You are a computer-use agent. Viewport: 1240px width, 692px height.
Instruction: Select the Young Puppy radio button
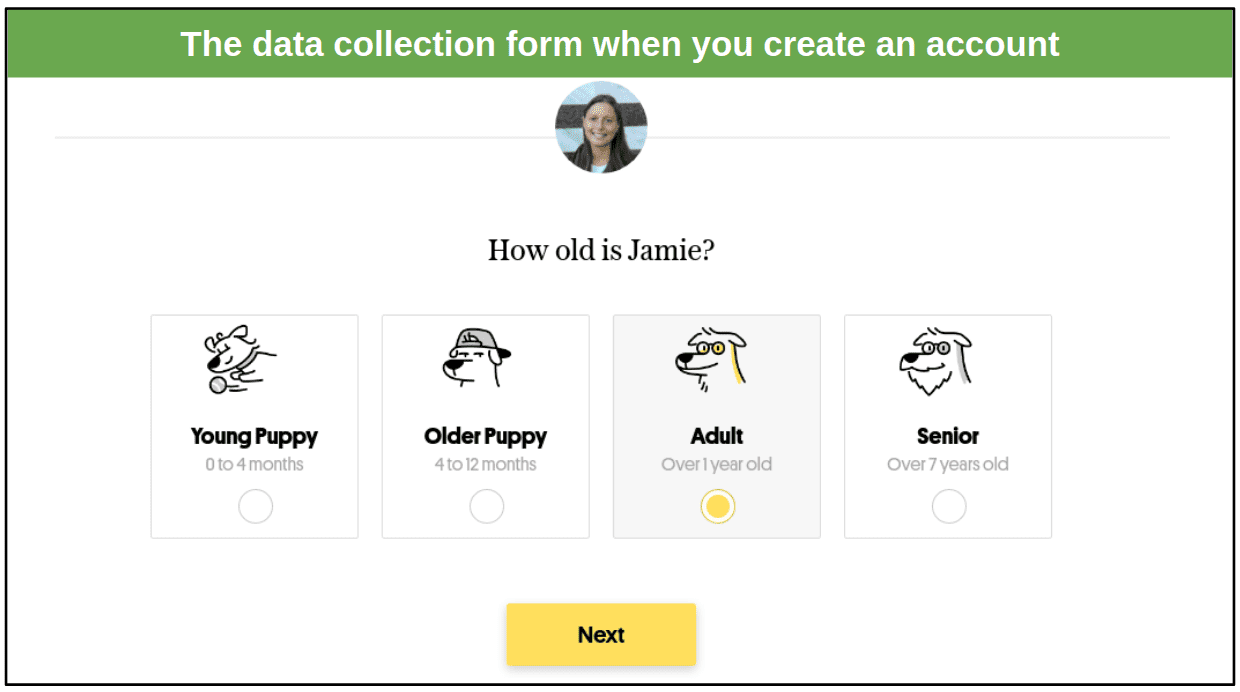pyautogui.click(x=255, y=507)
